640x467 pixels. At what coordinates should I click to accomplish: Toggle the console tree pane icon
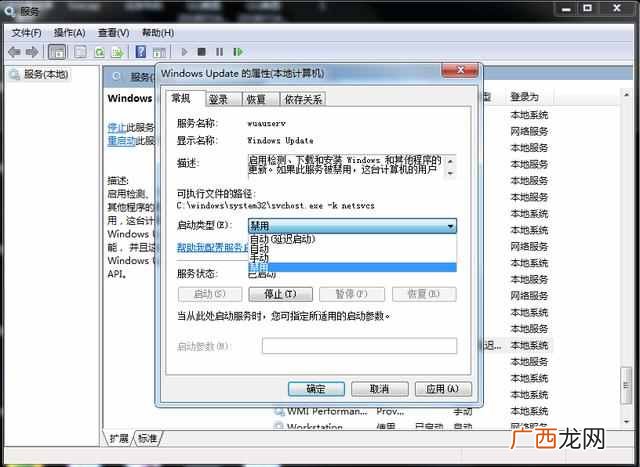tap(57, 52)
